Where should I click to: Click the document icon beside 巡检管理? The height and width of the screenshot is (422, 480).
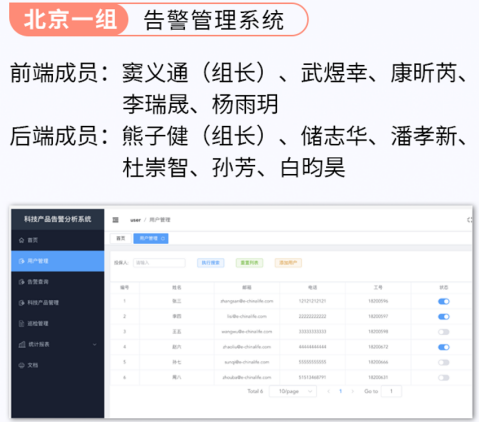pyautogui.click(x=22, y=324)
